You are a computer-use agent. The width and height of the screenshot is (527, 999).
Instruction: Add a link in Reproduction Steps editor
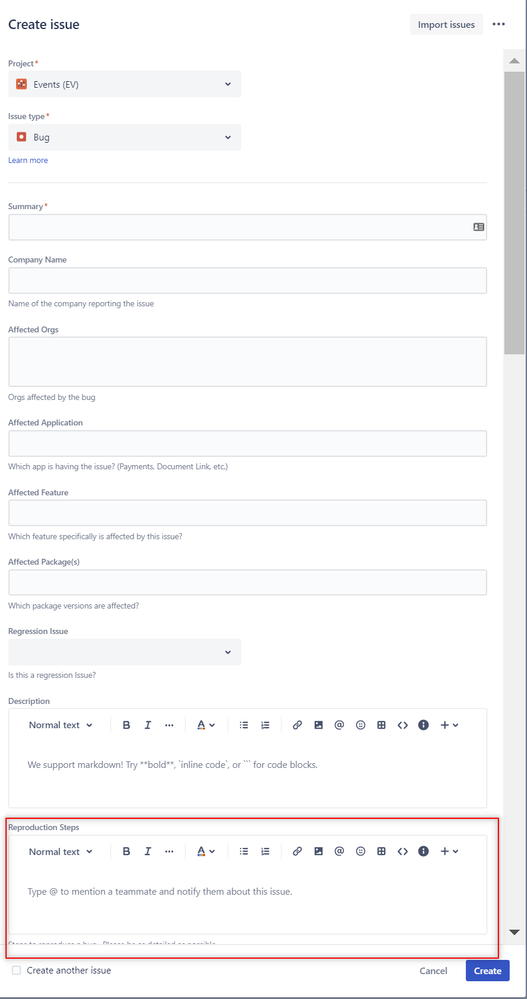click(297, 851)
